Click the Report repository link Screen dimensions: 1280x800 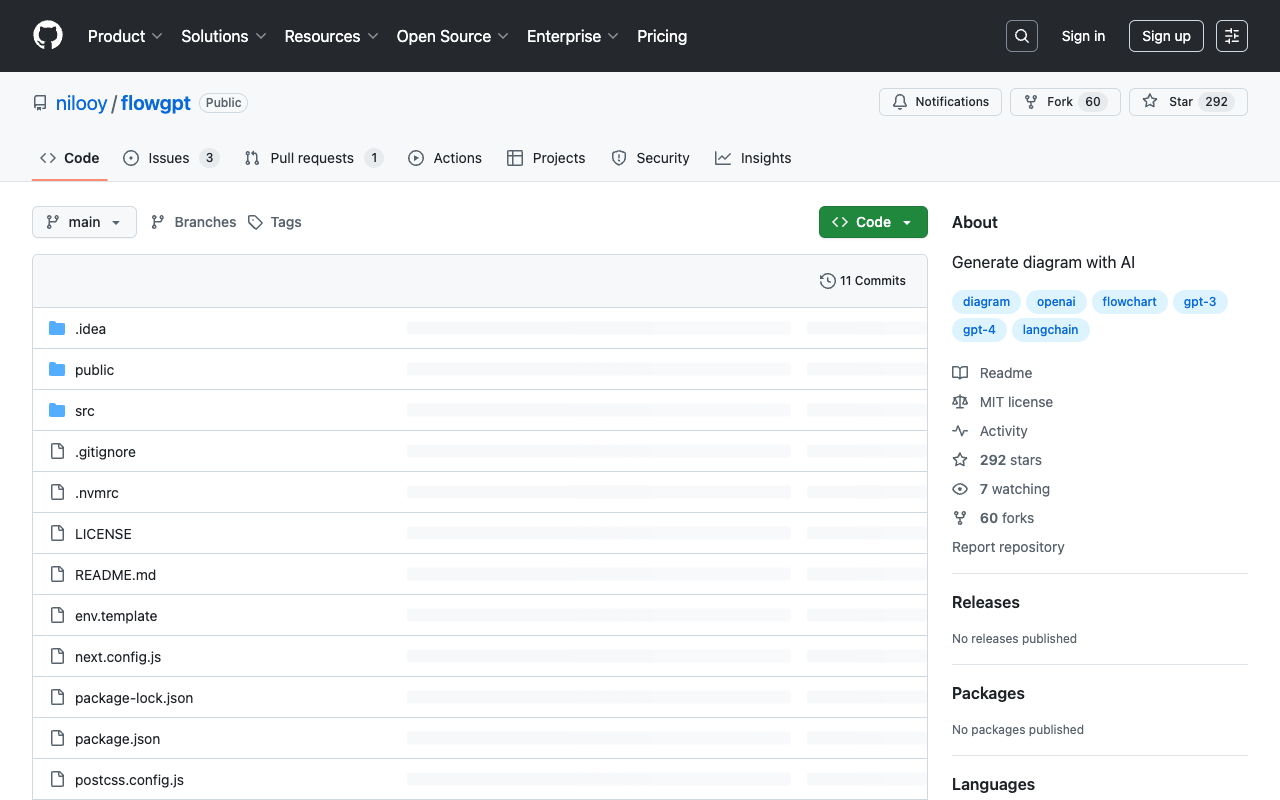(1008, 547)
